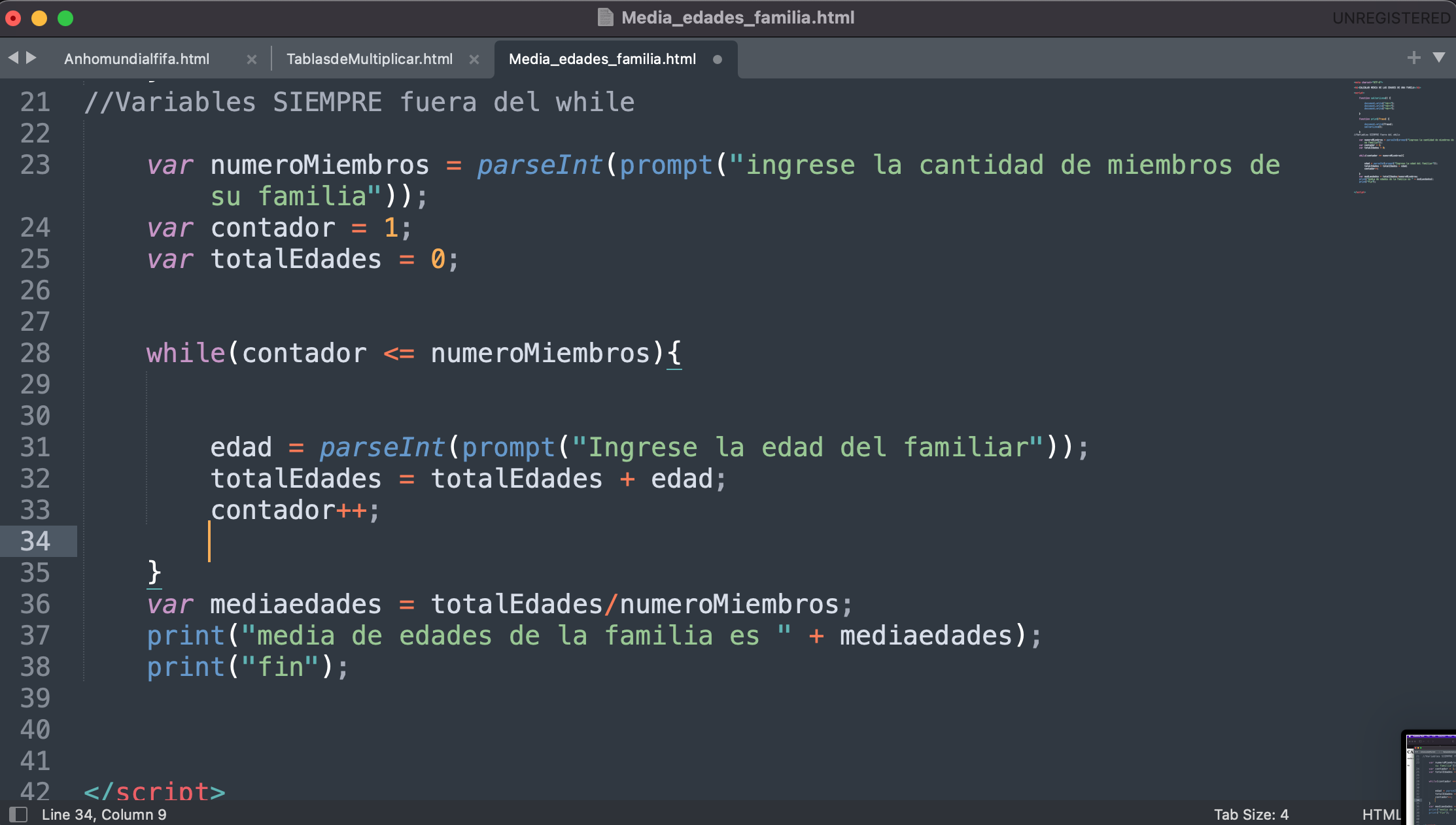Close the Anhomundialfifa.html tab

pyautogui.click(x=252, y=59)
